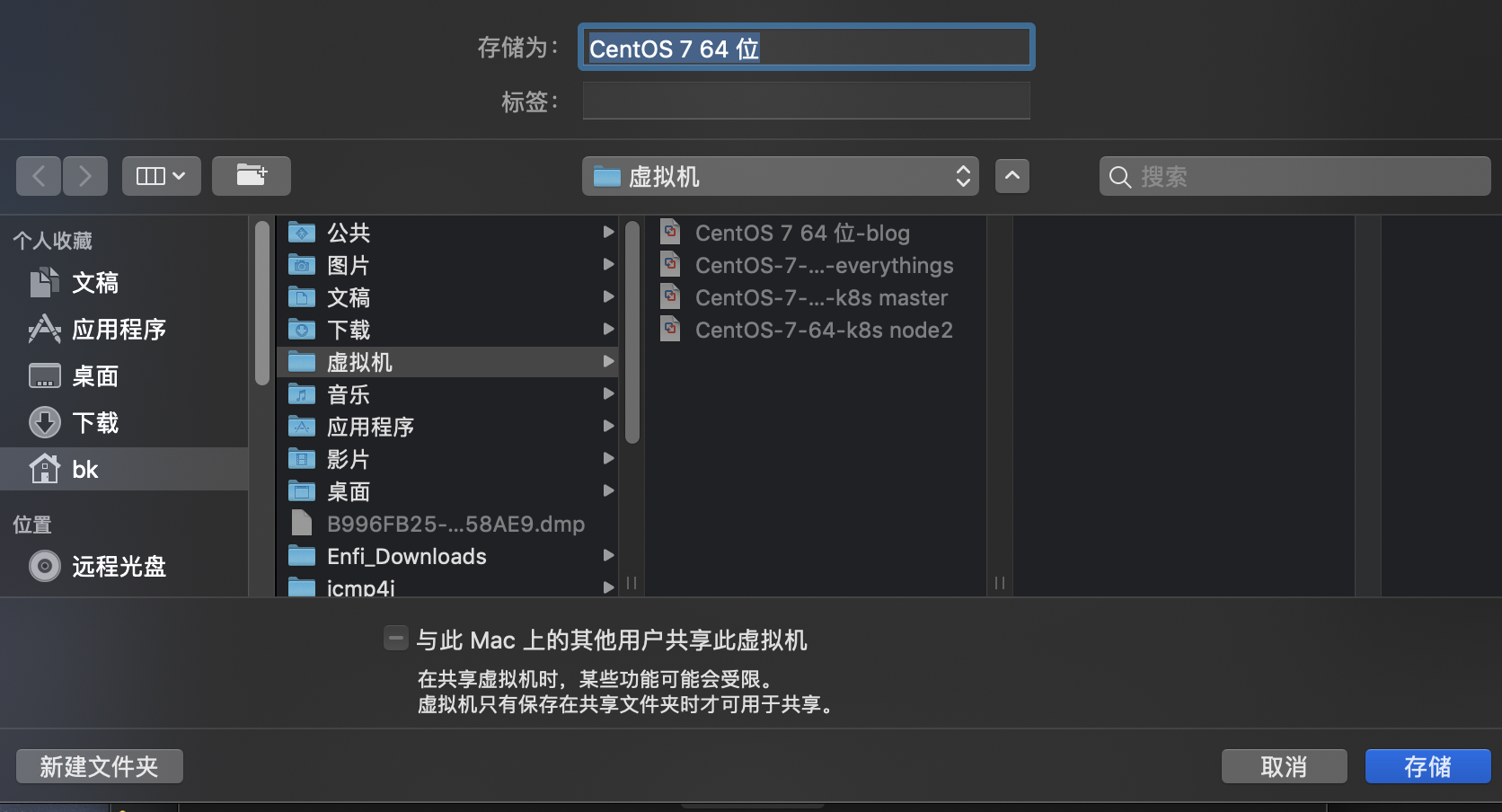
Task: Click the Enfi_Downloads folder icon
Action: tap(302, 556)
